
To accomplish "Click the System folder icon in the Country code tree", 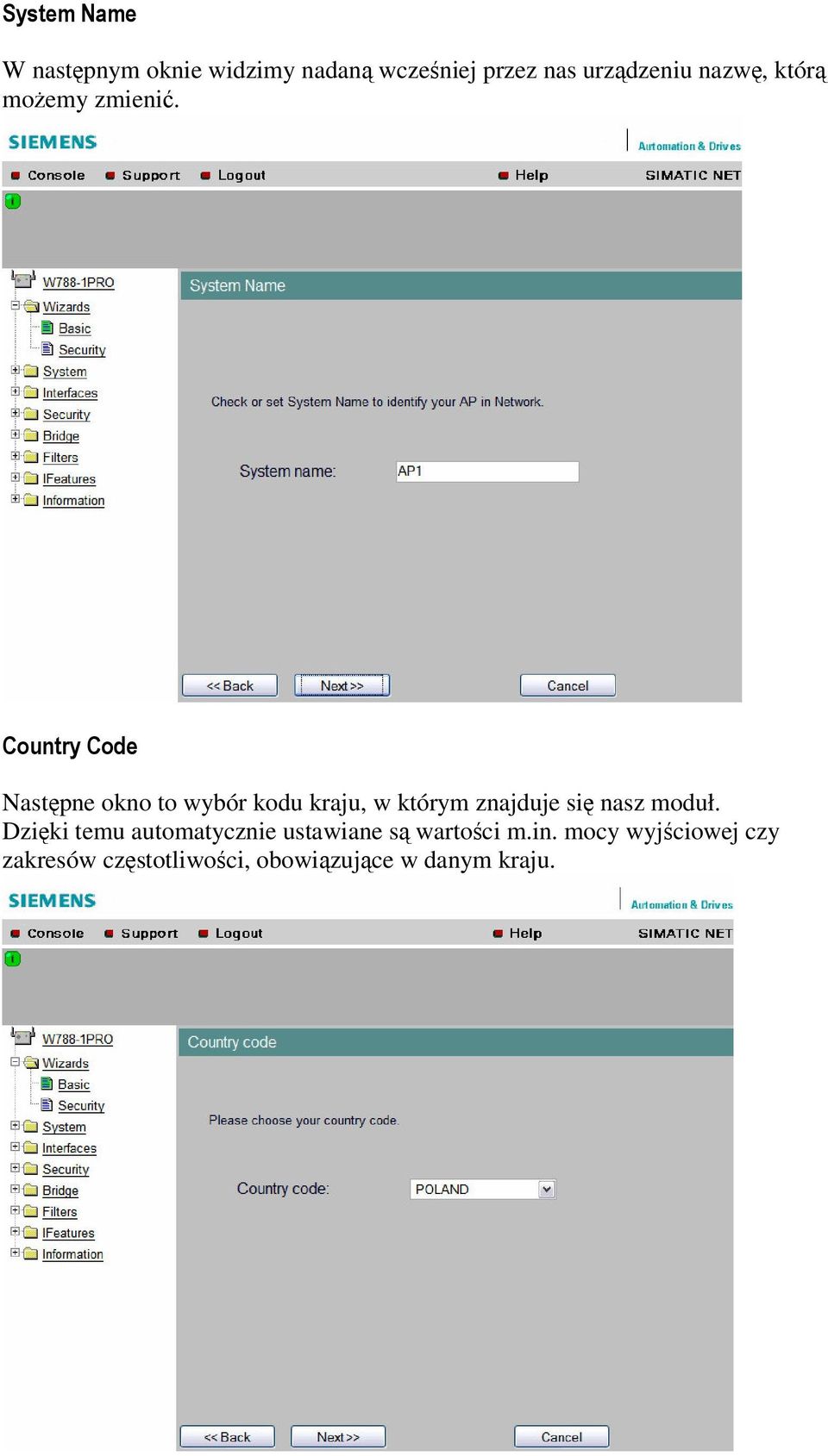I will tap(31, 1126).
